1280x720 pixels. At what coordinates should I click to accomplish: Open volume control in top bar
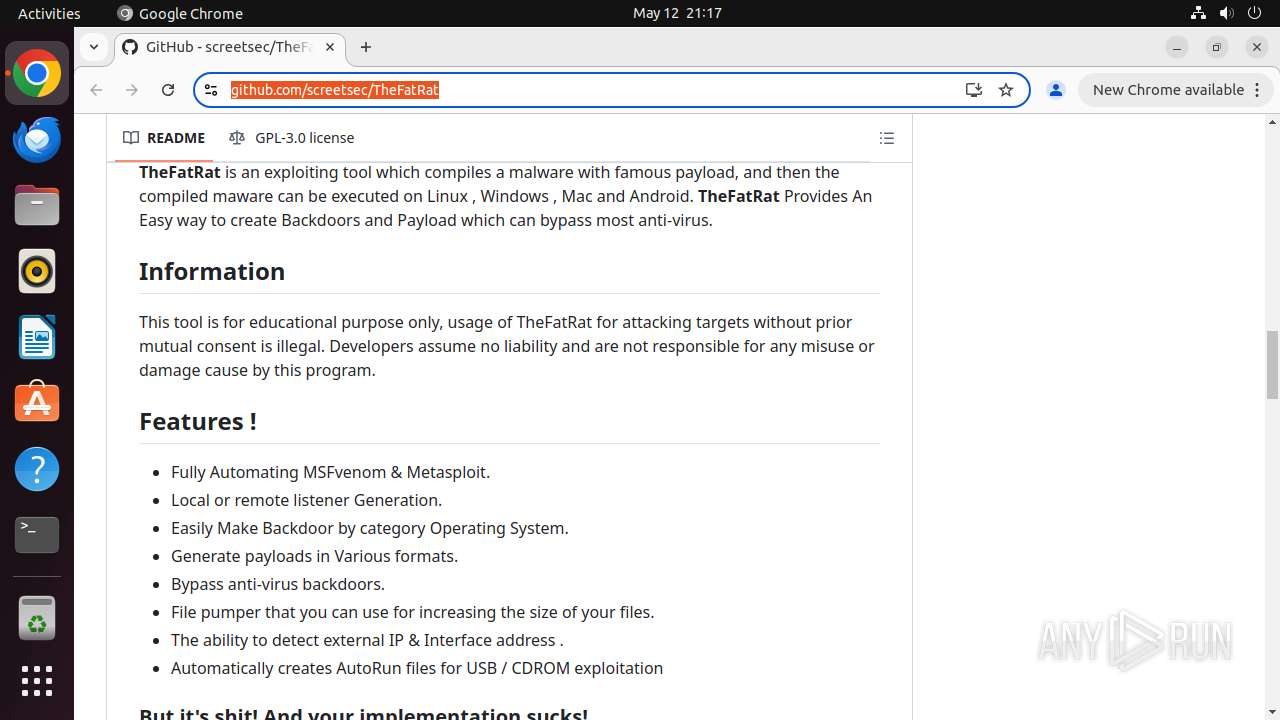click(x=1226, y=13)
